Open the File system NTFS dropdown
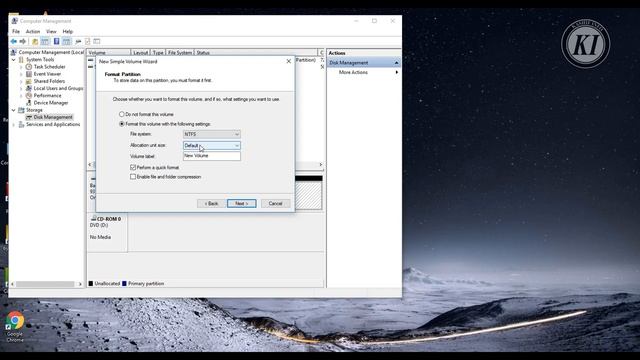 click(211, 134)
